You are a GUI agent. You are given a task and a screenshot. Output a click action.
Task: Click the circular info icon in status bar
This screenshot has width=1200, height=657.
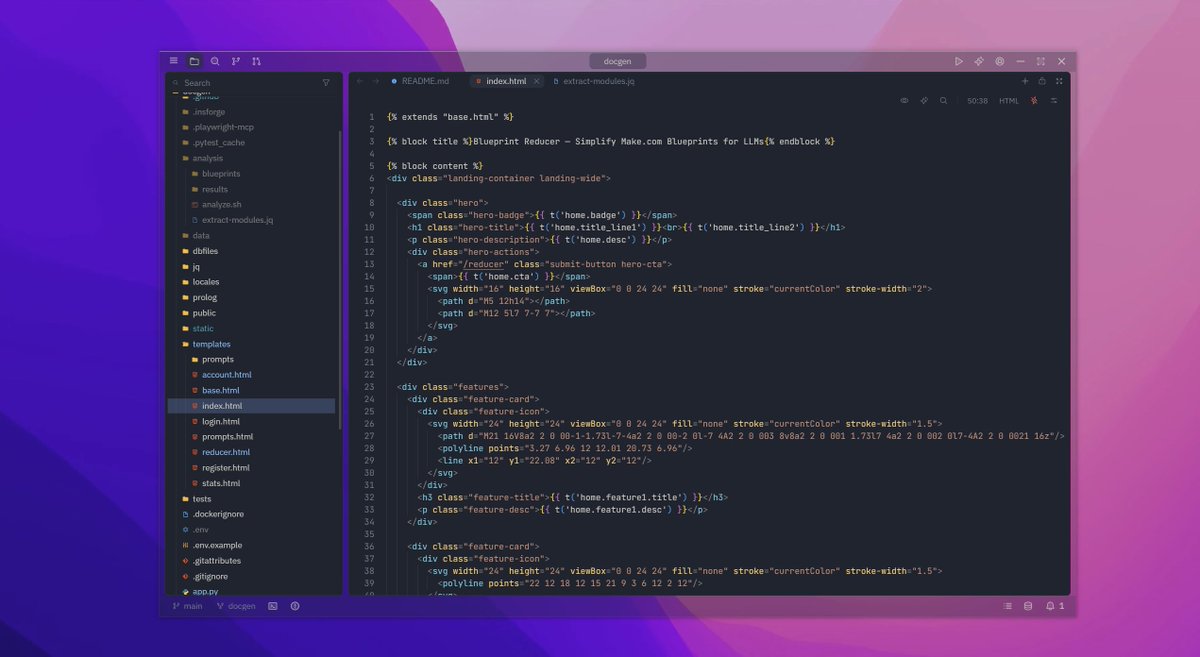295,606
